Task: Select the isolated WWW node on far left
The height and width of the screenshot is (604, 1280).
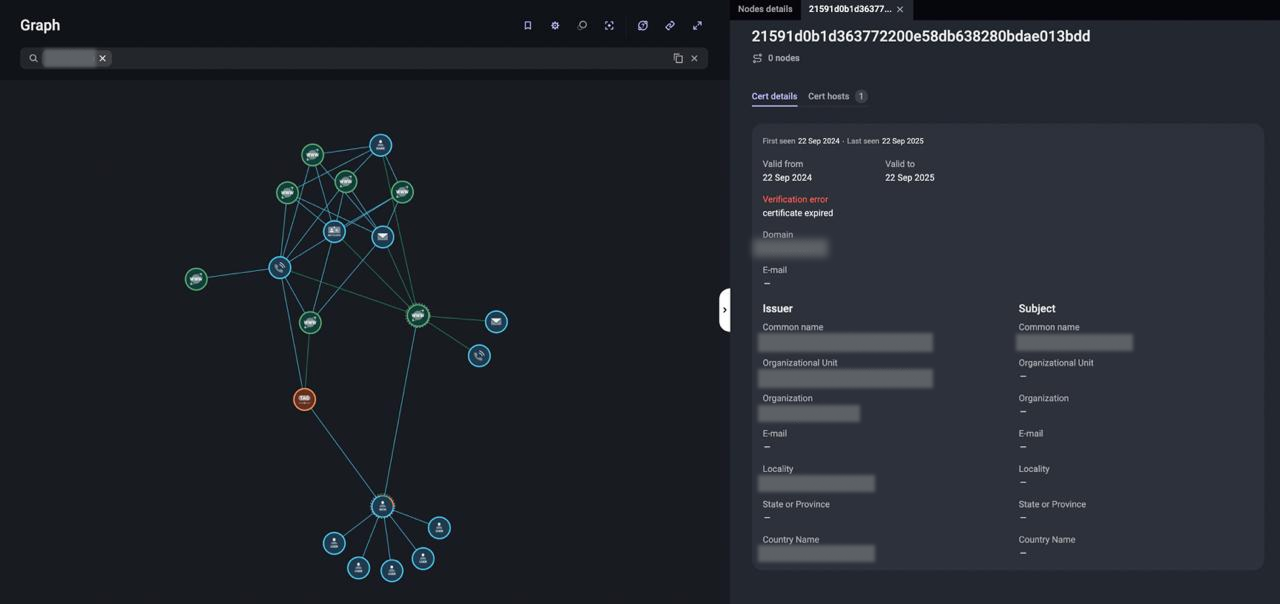Action: click(x=196, y=279)
